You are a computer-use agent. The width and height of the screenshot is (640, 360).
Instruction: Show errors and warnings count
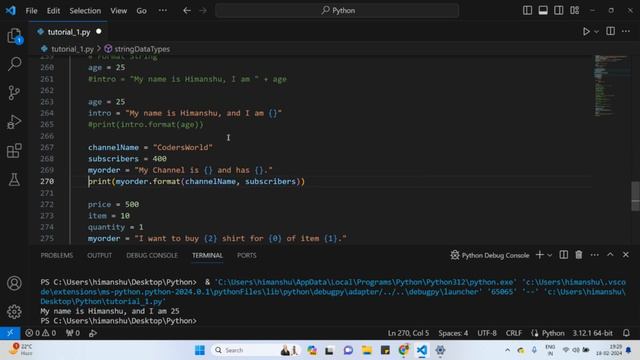pyautogui.click(x=41, y=333)
